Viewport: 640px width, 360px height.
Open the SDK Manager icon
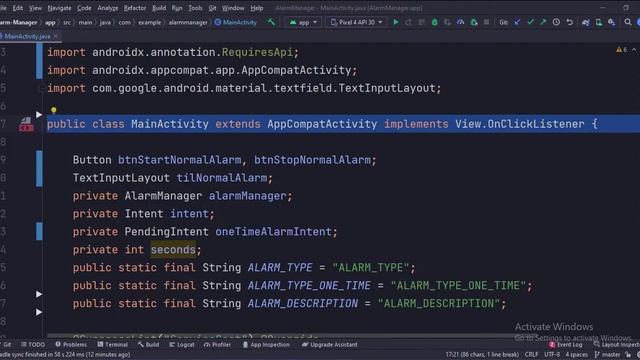coord(611,22)
